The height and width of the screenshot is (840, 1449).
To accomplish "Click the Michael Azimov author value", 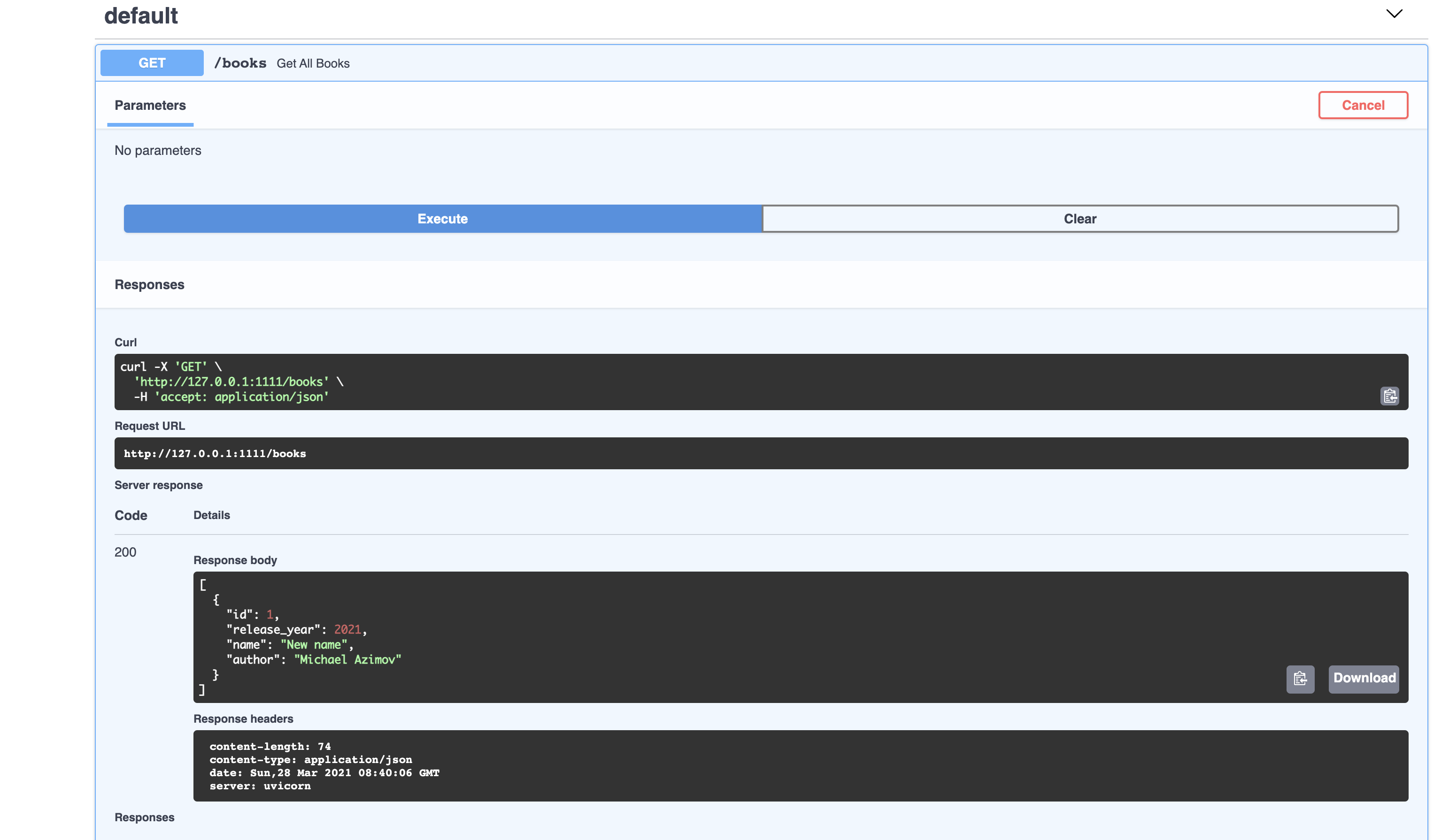I will point(347,660).
